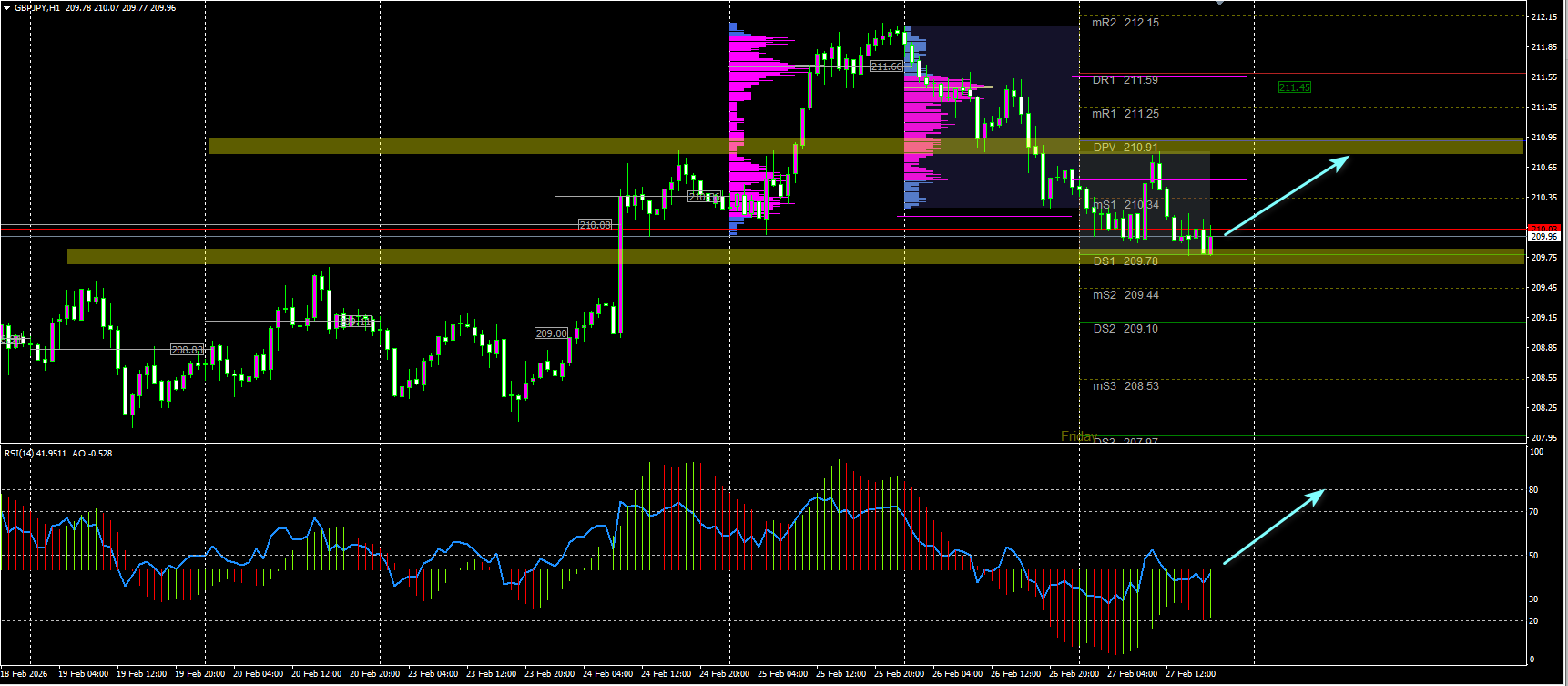Select the DS2 209.10 support label
The image size is (1568, 686).
tap(1125, 329)
